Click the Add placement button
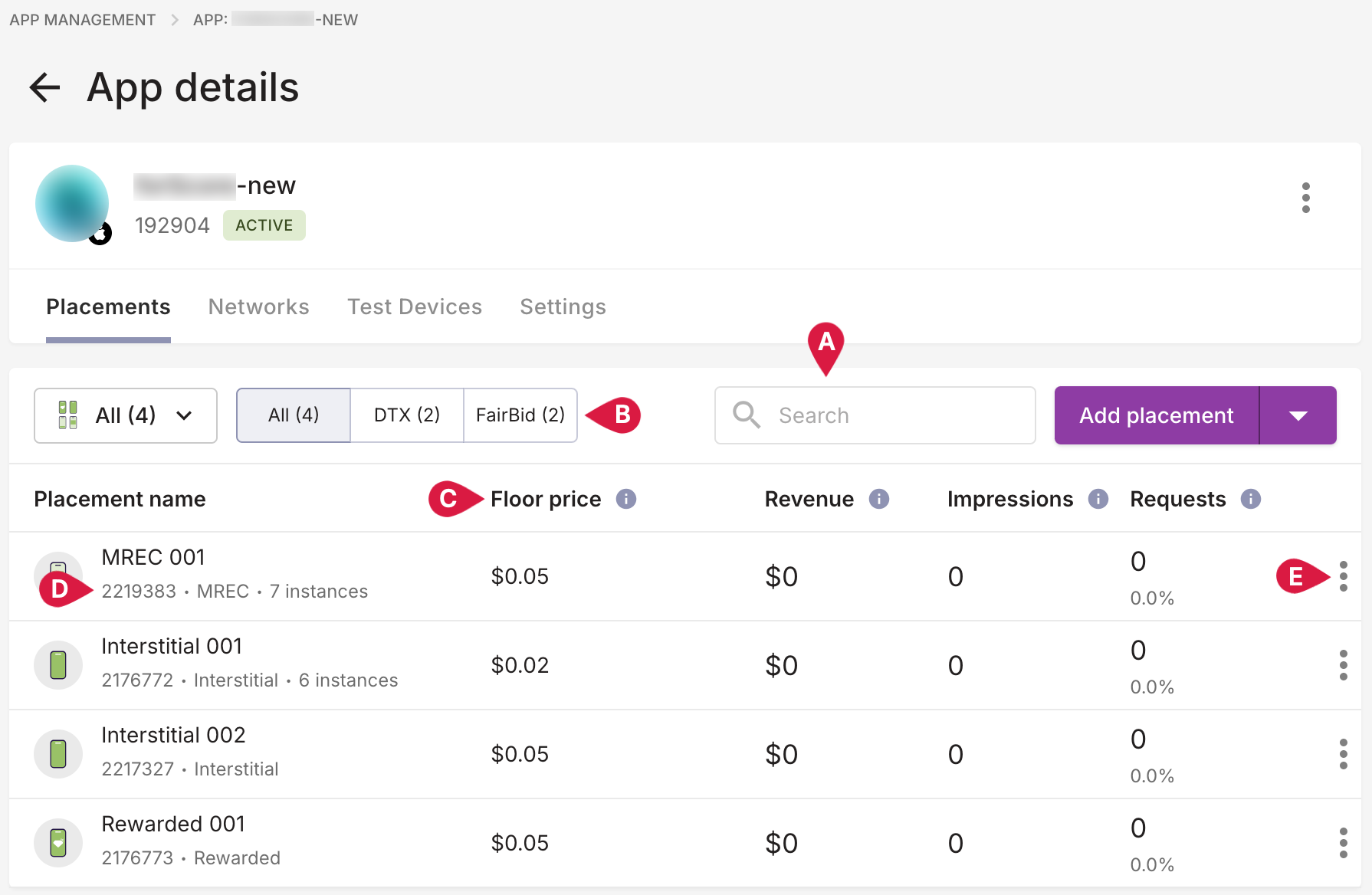Image resolution: width=1372 pixels, height=895 pixels. [1156, 415]
